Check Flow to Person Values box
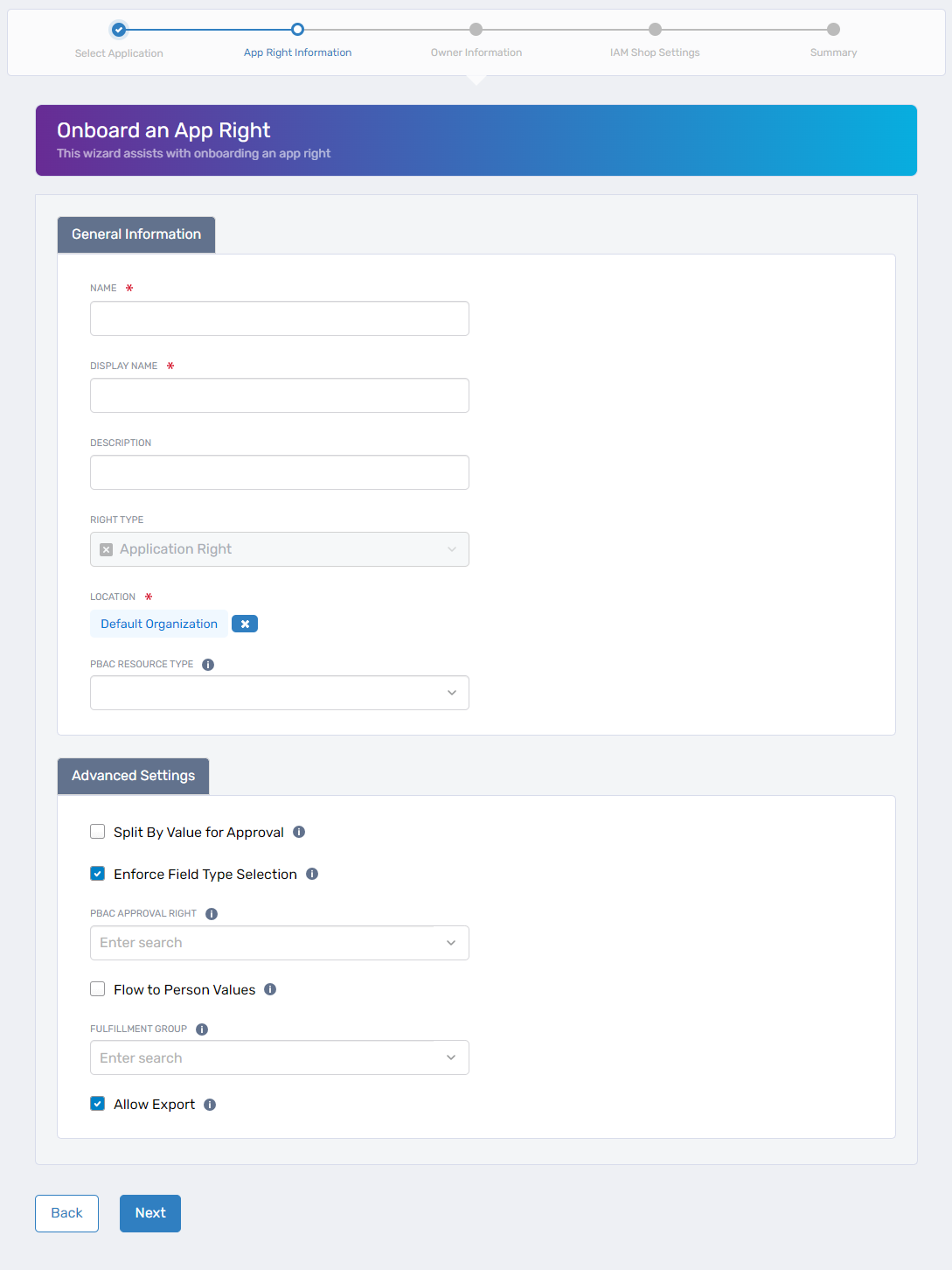 [98, 989]
